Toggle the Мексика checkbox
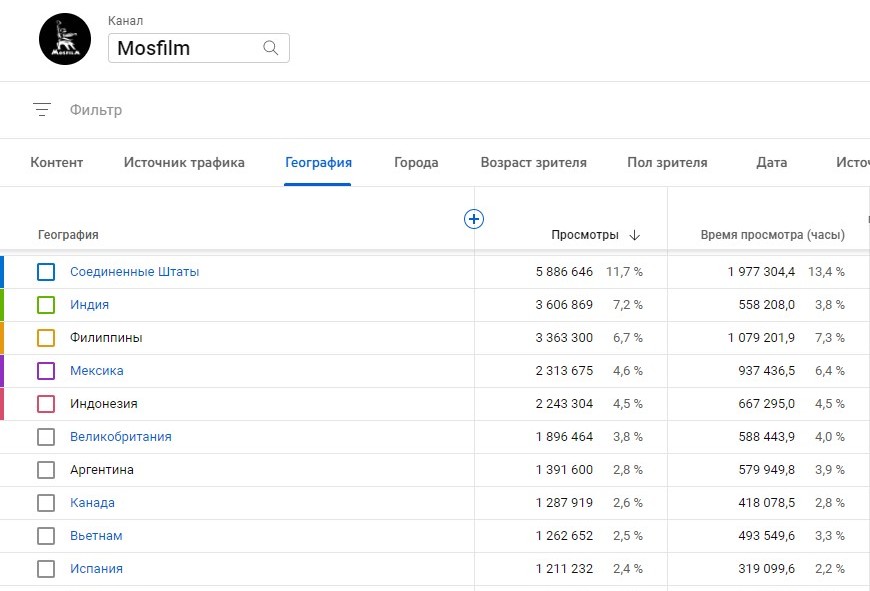 (46, 371)
